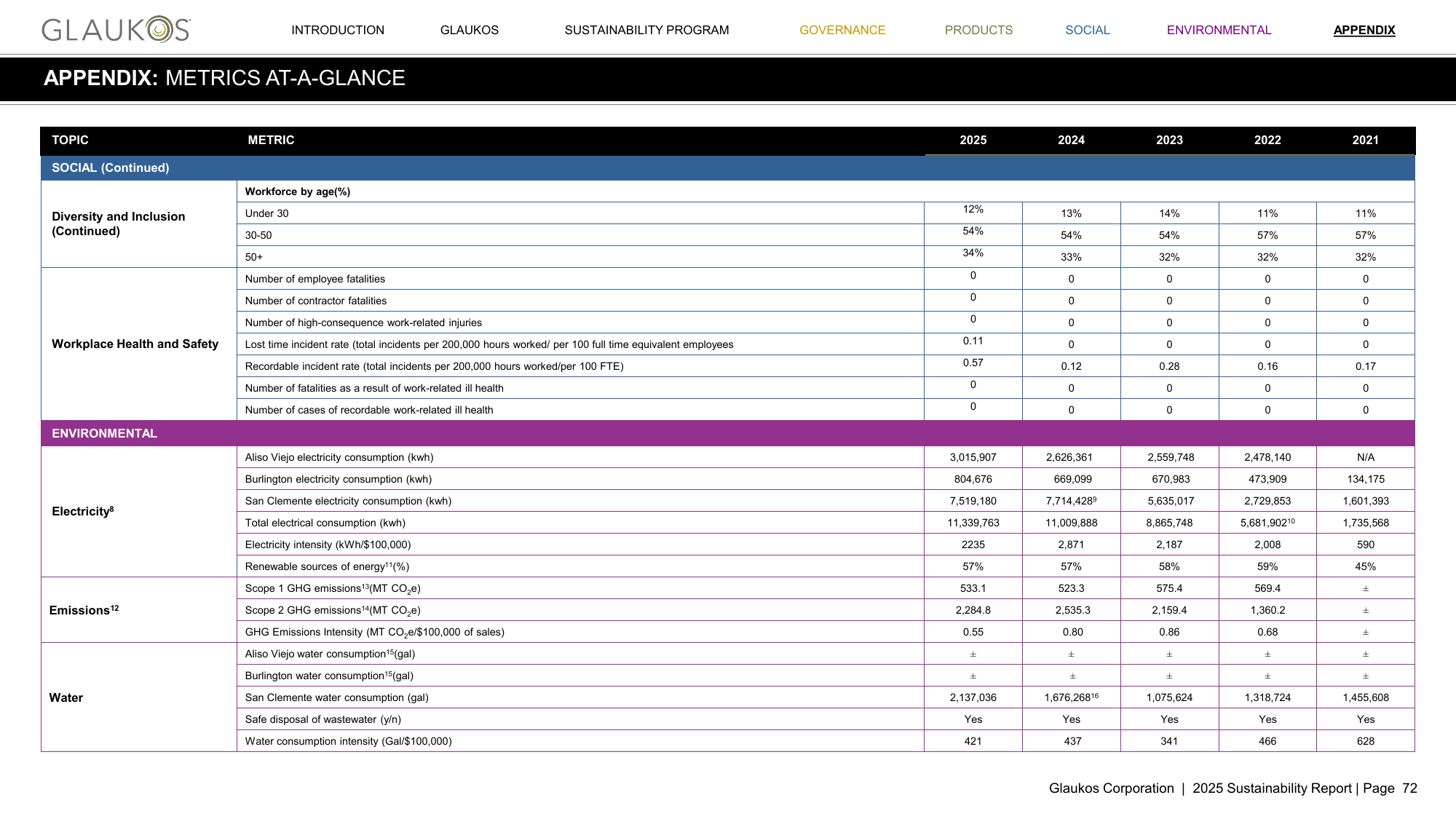The image size is (1456, 819).
Task: Select recordable incident rate value 0.57
Action: pos(973,363)
